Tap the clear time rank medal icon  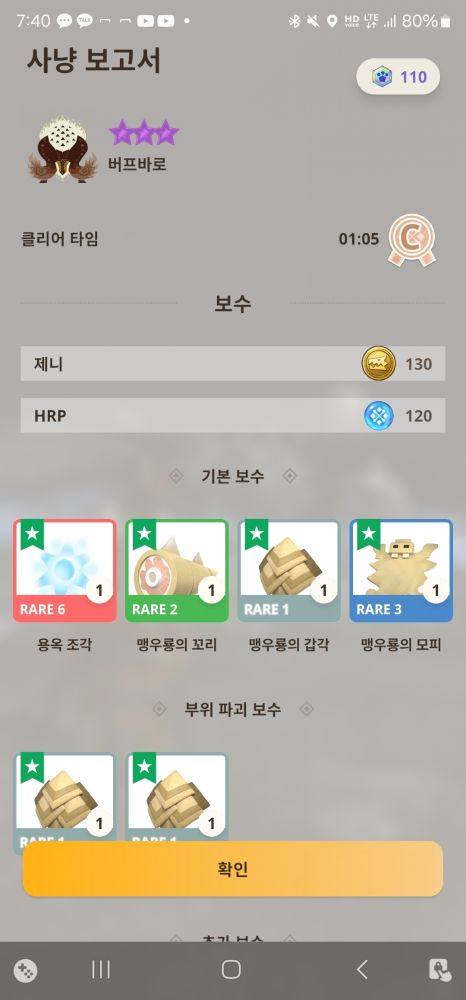click(412, 240)
